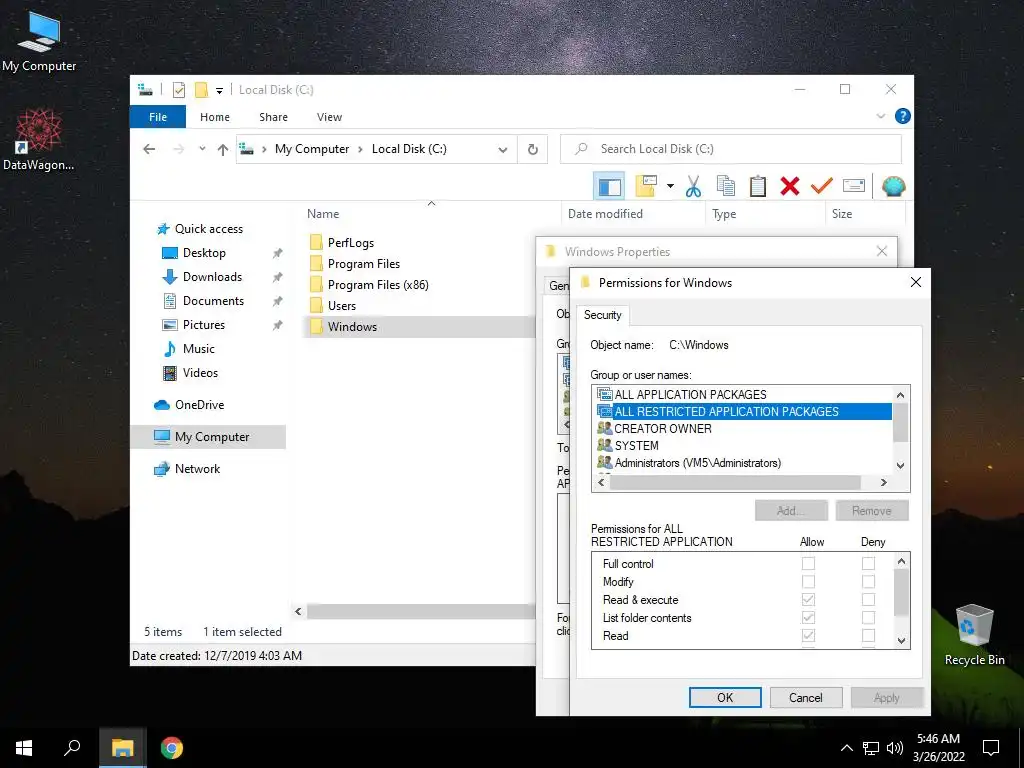This screenshot has width=1024, height=768.
Task: Click the orange checkmark toolbar icon
Action: click(x=821, y=187)
